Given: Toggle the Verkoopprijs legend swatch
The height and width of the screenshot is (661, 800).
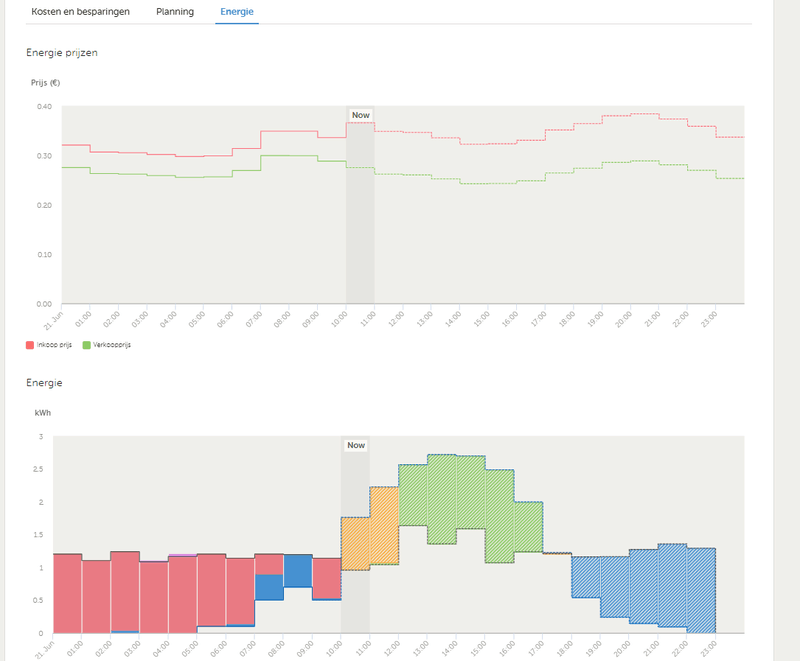Looking at the screenshot, I should [x=86, y=345].
